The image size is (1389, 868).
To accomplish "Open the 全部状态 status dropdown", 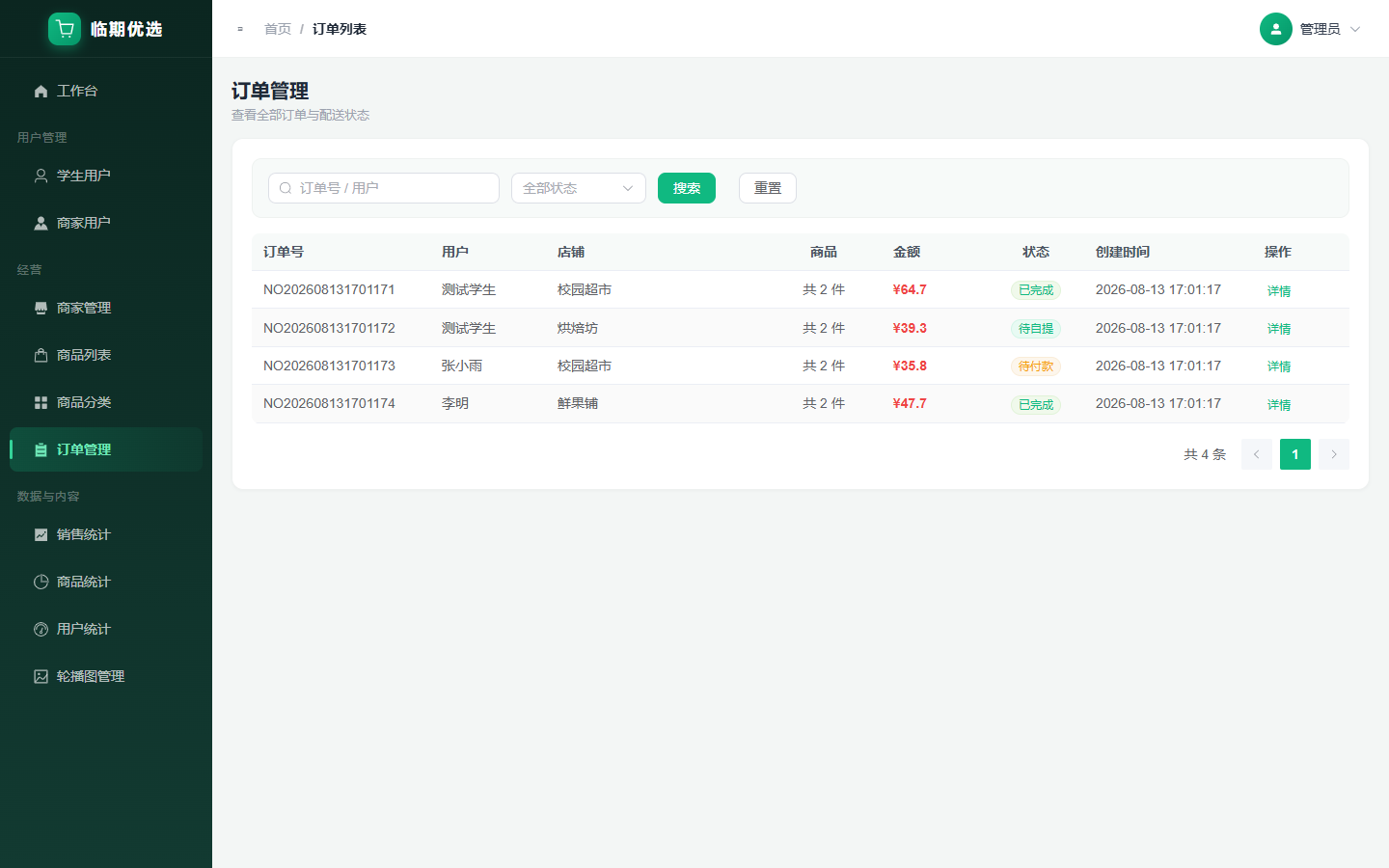I will (x=579, y=188).
